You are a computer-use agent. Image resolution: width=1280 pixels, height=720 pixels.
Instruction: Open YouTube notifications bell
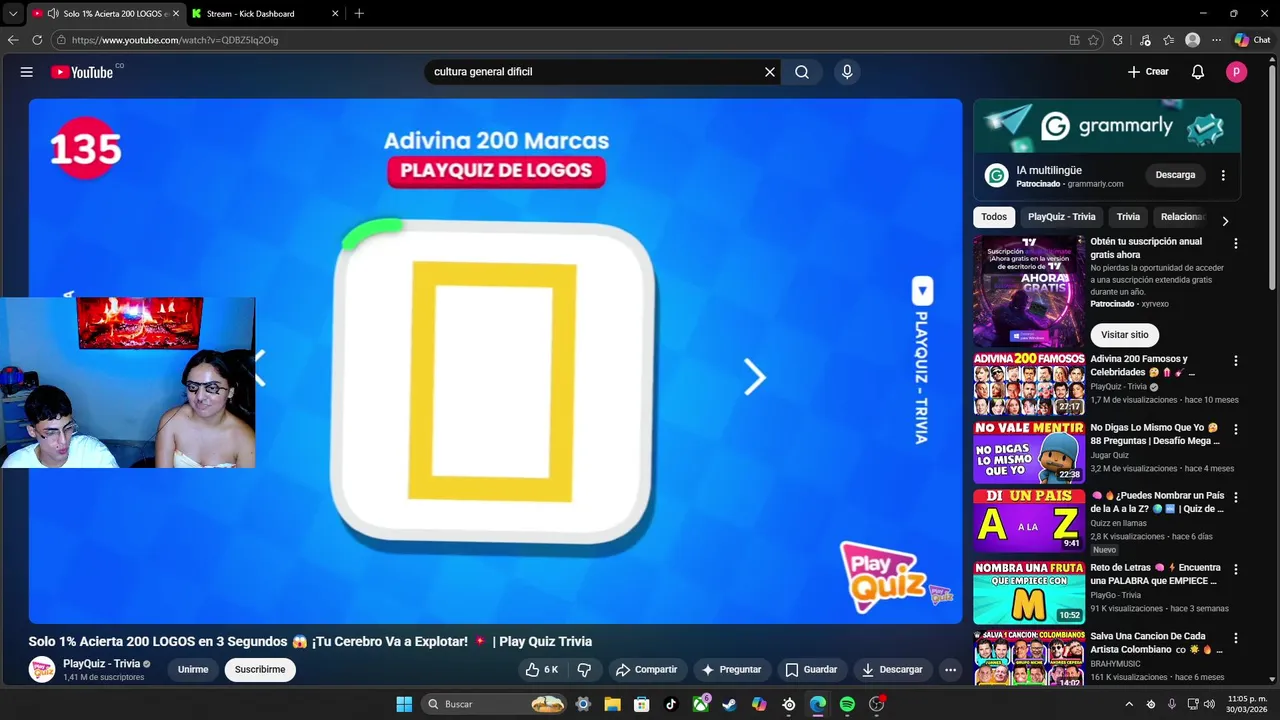point(1198,72)
